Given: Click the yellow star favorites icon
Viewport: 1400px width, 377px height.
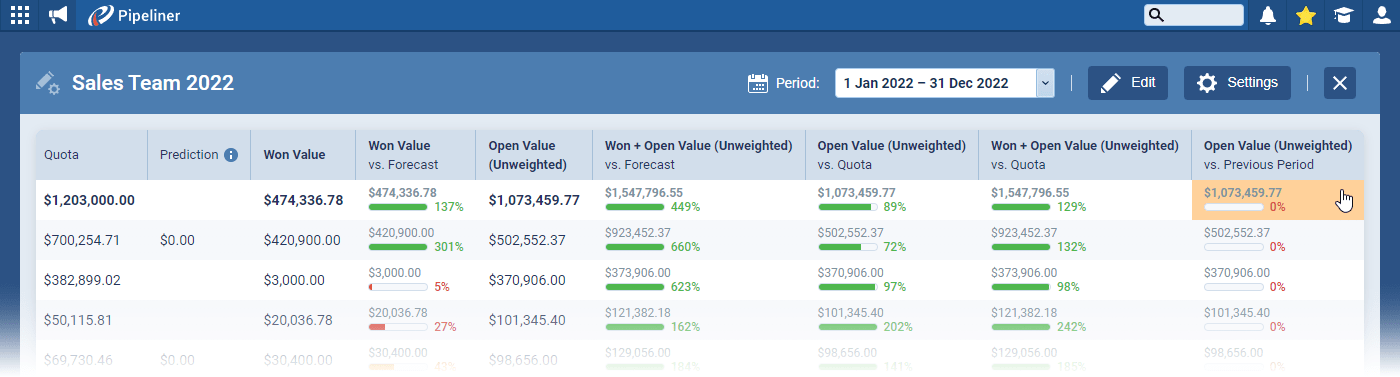Looking at the screenshot, I should pos(1305,15).
